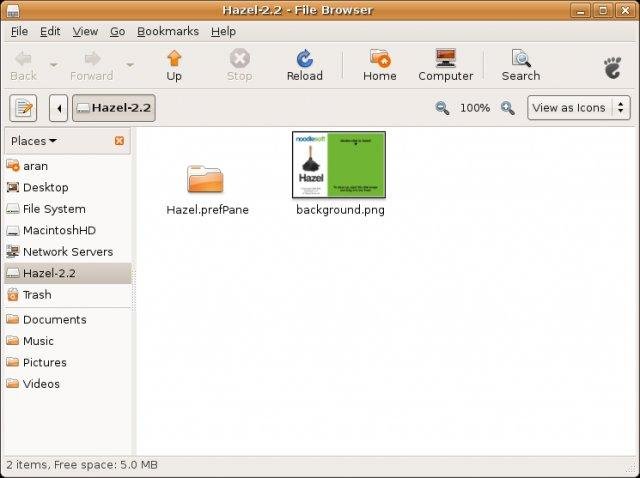
Task: Select Desktop in Places sidebar
Action: (68, 187)
